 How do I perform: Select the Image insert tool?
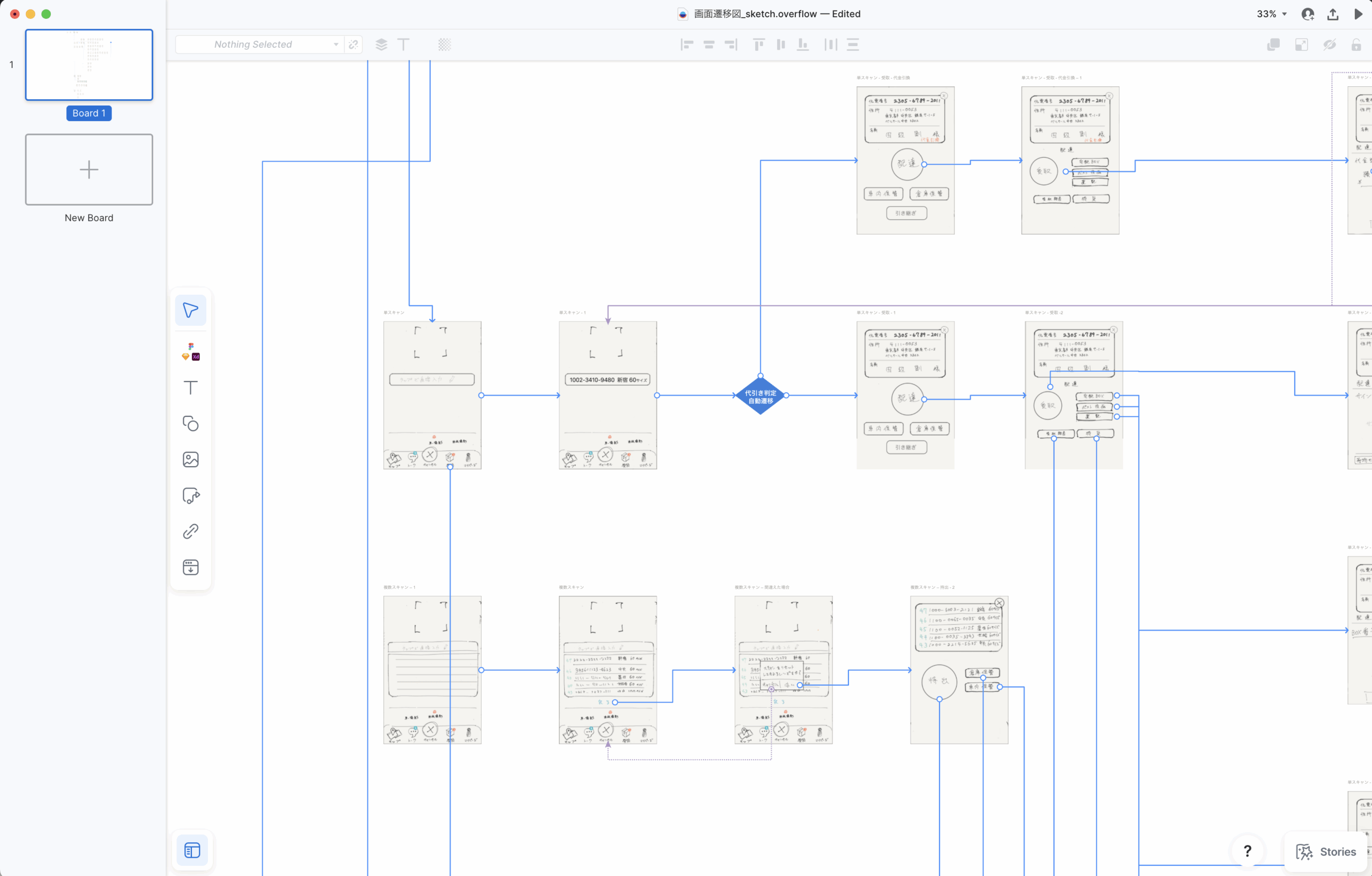click(190, 460)
